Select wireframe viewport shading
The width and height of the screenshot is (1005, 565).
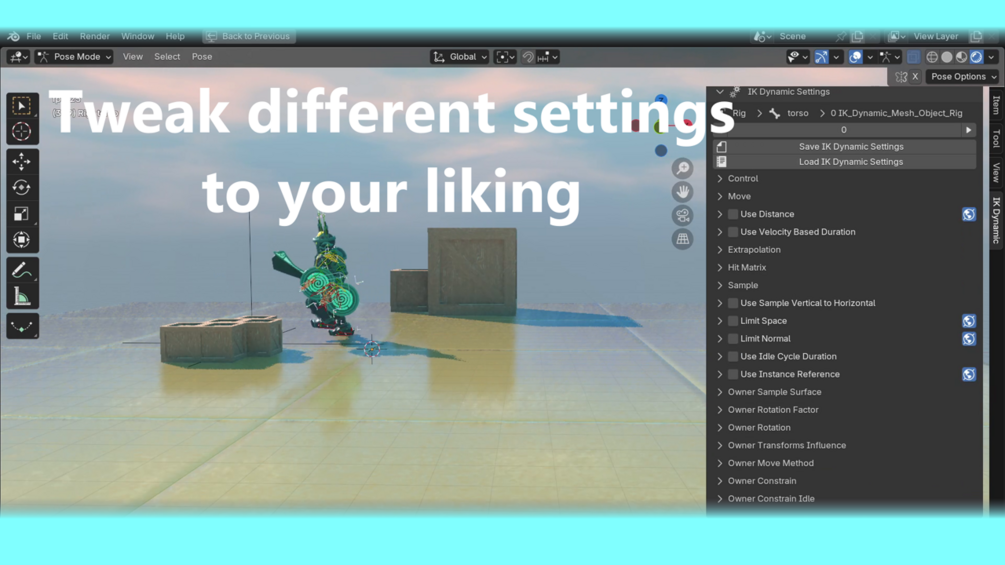[932, 57]
